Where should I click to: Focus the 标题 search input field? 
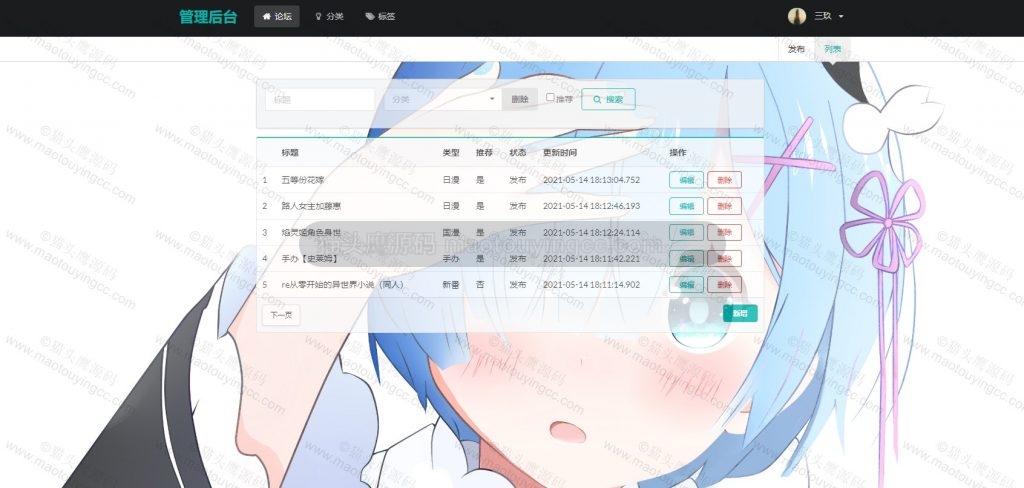coord(320,99)
